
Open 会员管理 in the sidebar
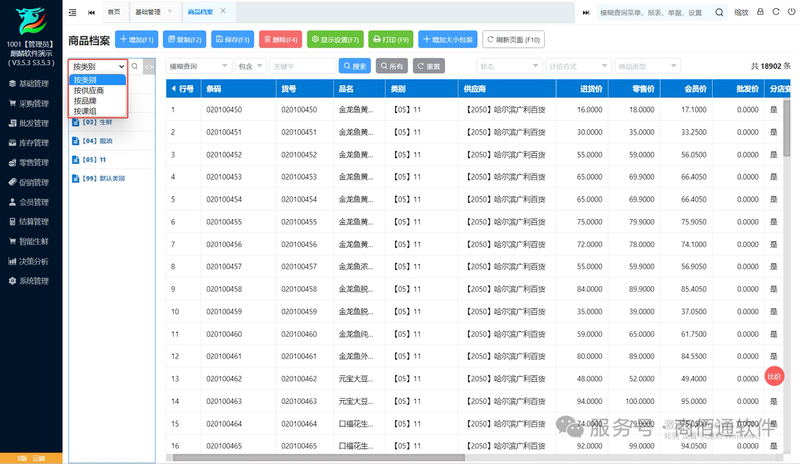(29, 202)
